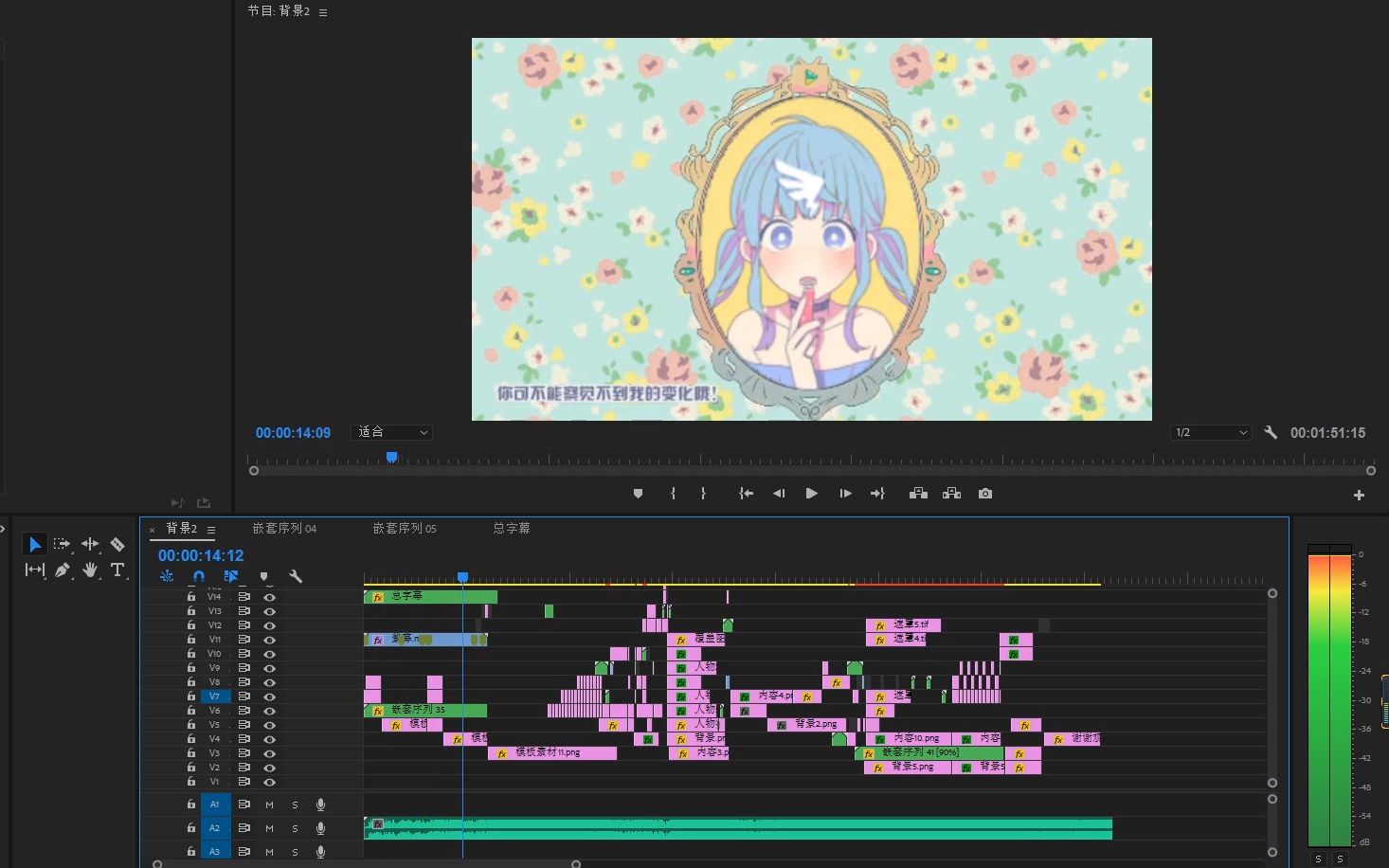This screenshot has width=1389, height=868.
Task: Choose the Type text tool
Action: tap(117, 570)
